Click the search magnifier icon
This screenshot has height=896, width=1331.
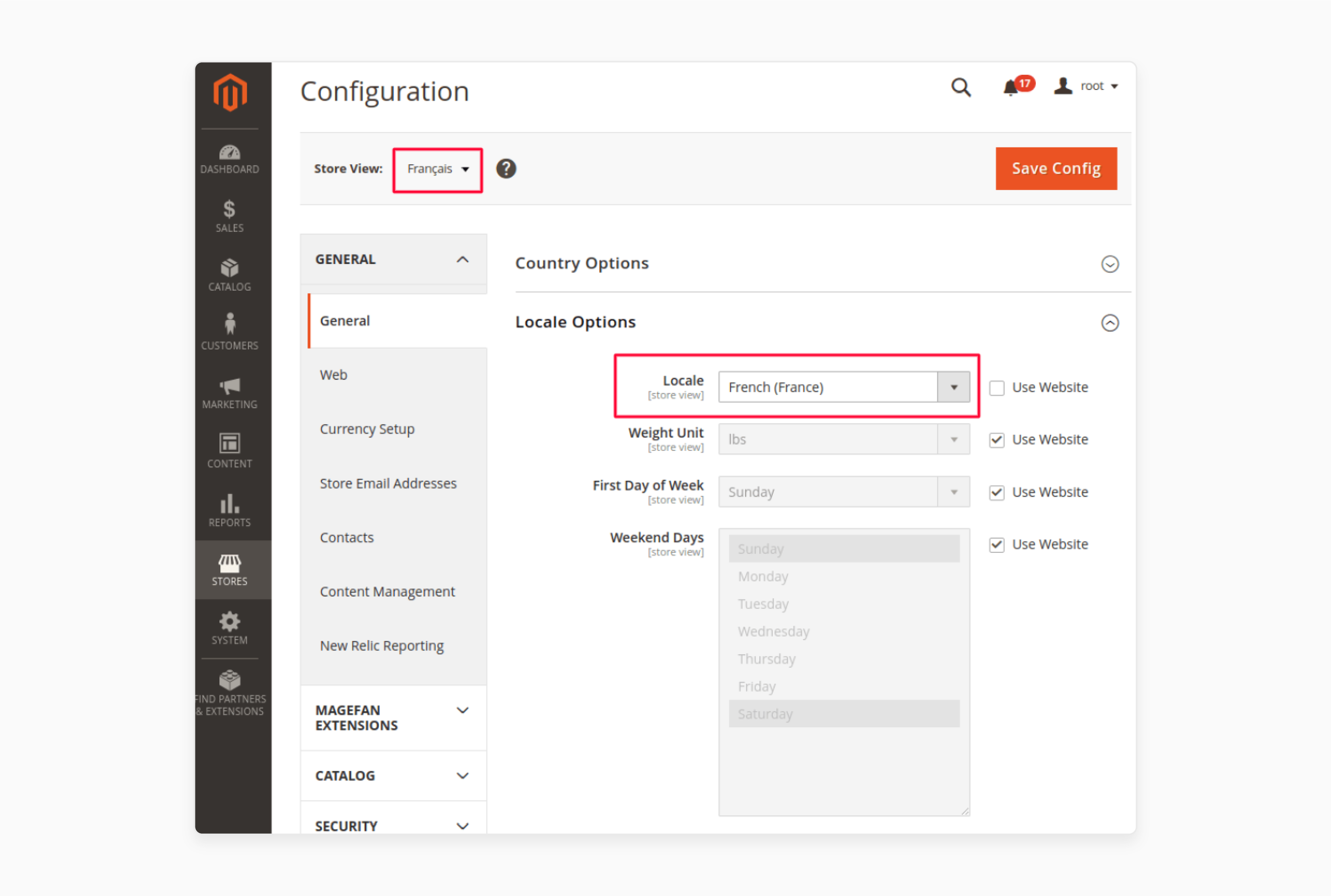coord(961,87)
